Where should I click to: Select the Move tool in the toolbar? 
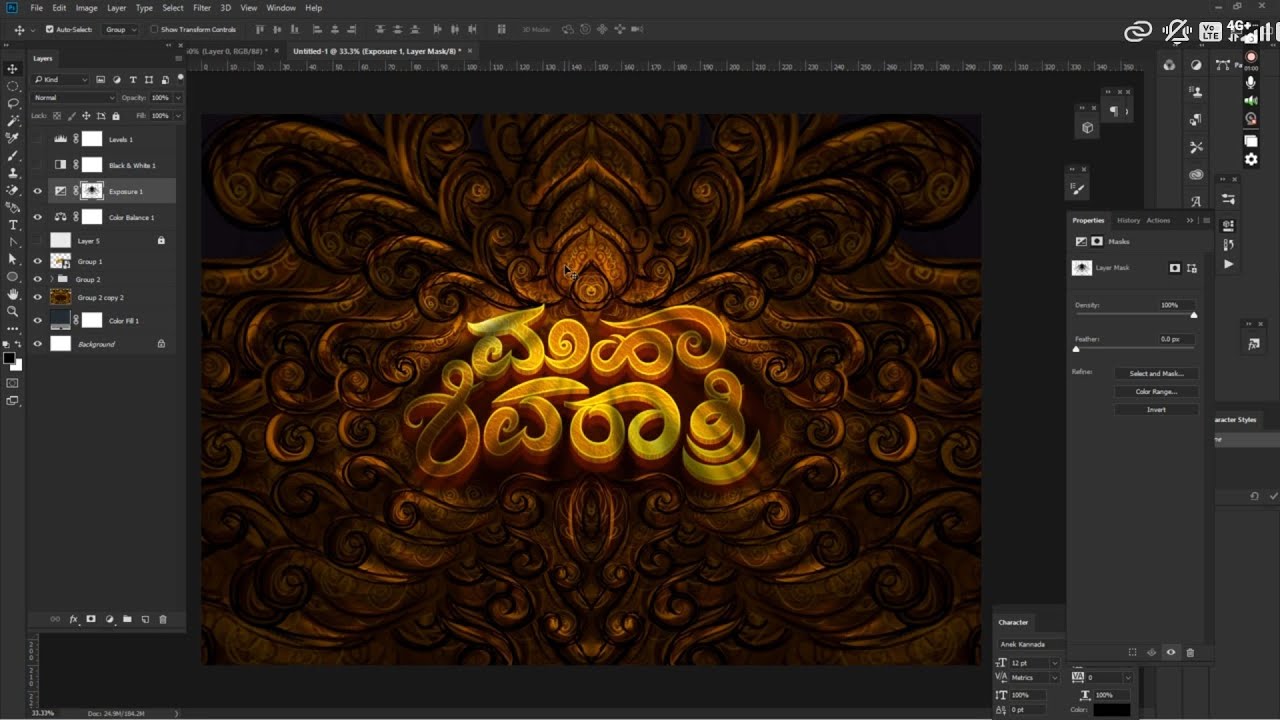tap(13, 69)
